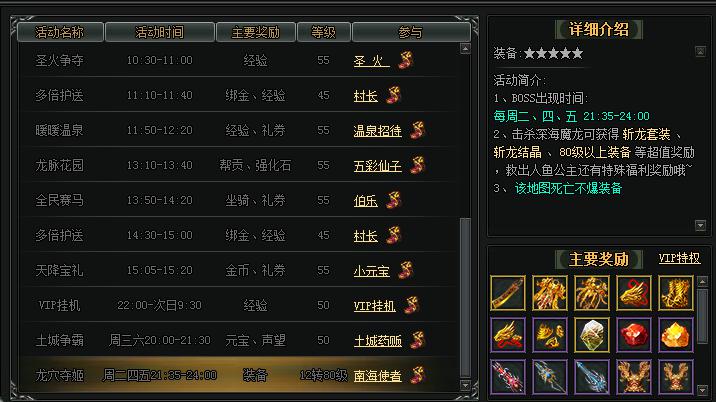Select the 全民赛马 activity row
The image size is (716, 402).
[x=237, y=200]
